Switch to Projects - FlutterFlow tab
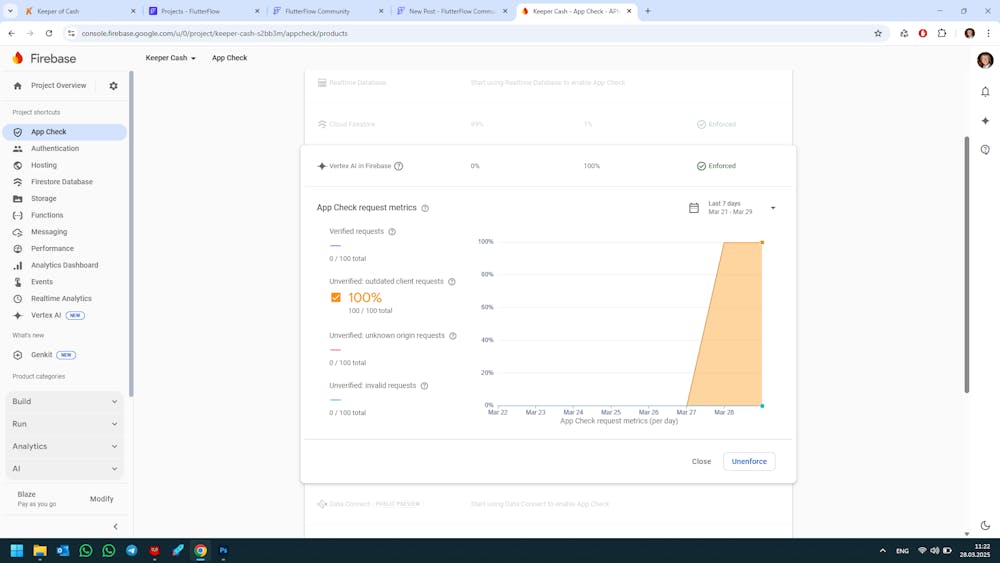 coord(202,11)
